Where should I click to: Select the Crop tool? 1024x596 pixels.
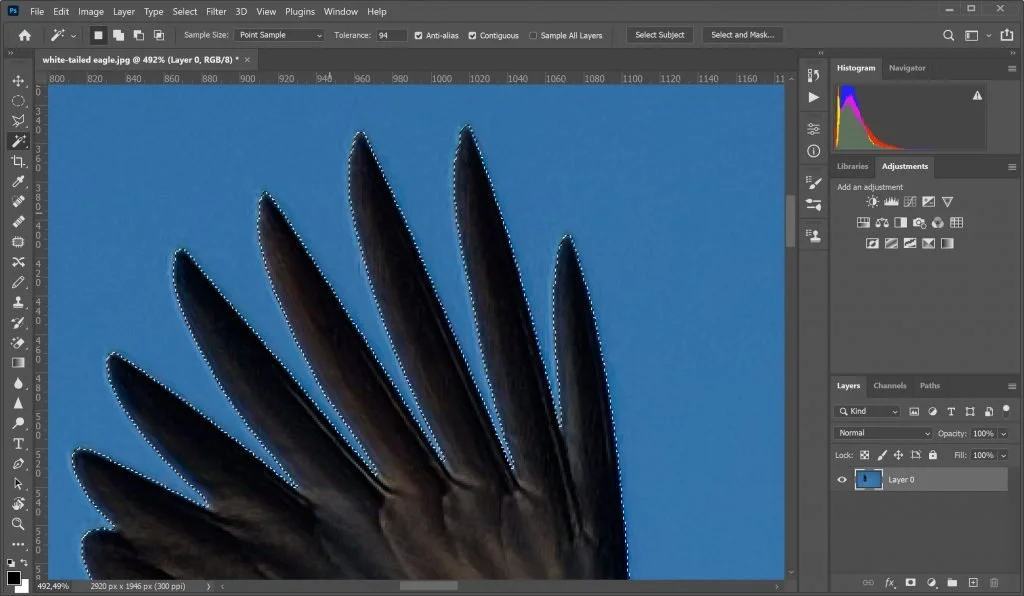tap(18, 161)
